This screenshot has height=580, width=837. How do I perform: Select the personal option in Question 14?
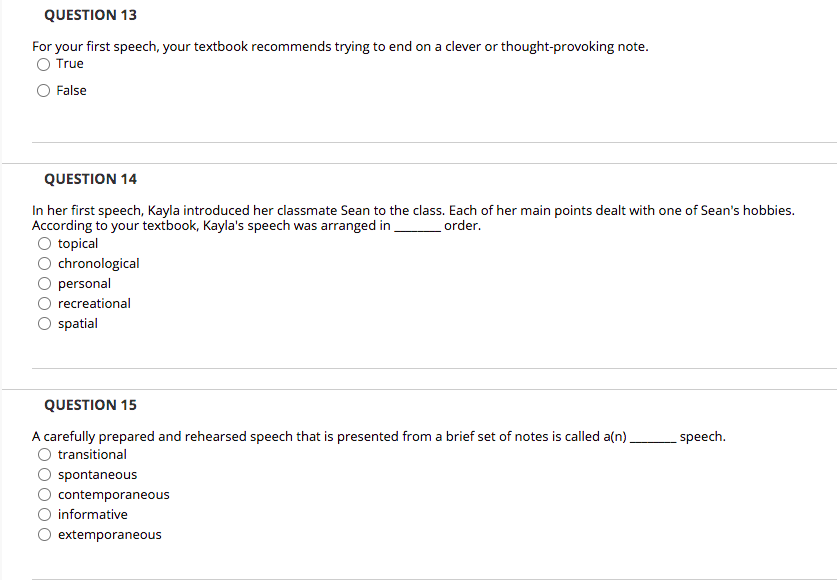(44, 283)
